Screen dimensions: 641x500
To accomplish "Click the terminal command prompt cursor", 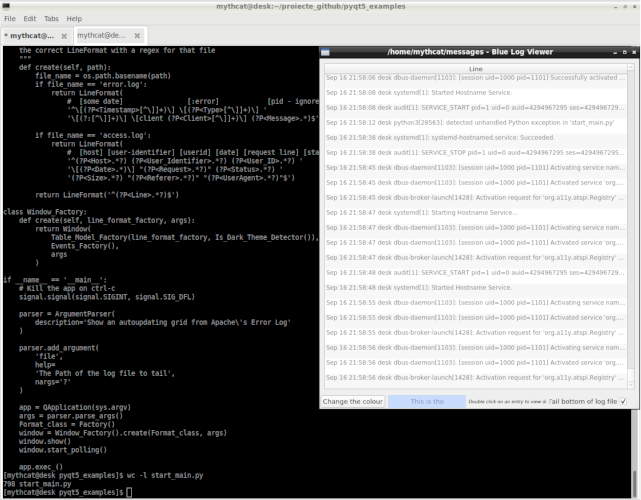I will (129, 492).
